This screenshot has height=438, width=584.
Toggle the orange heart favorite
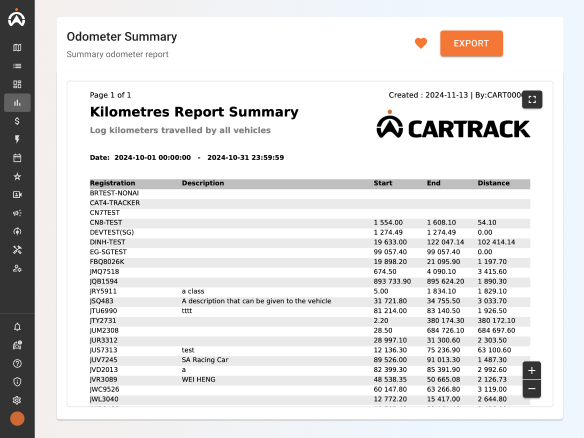click(421, 44)
